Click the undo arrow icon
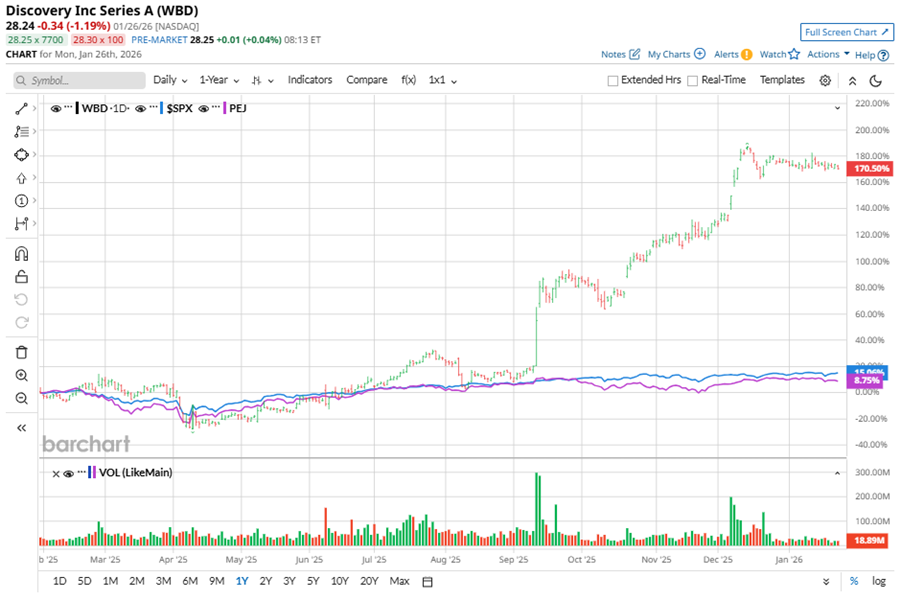 (21, 300)
